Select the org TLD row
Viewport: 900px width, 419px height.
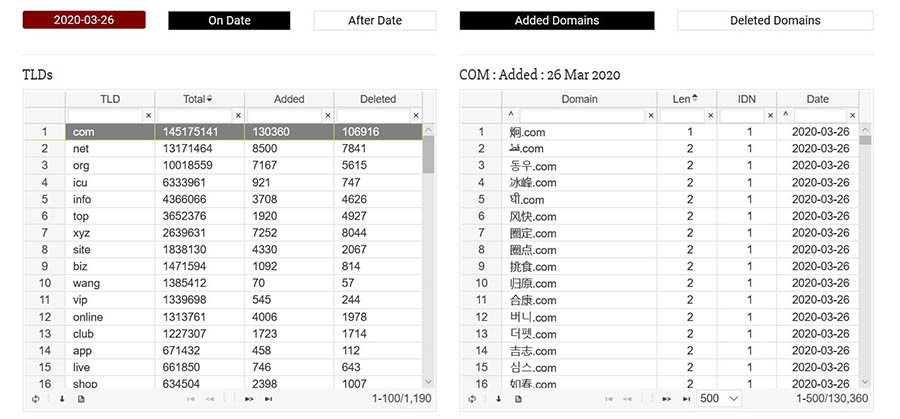[223, 165]
